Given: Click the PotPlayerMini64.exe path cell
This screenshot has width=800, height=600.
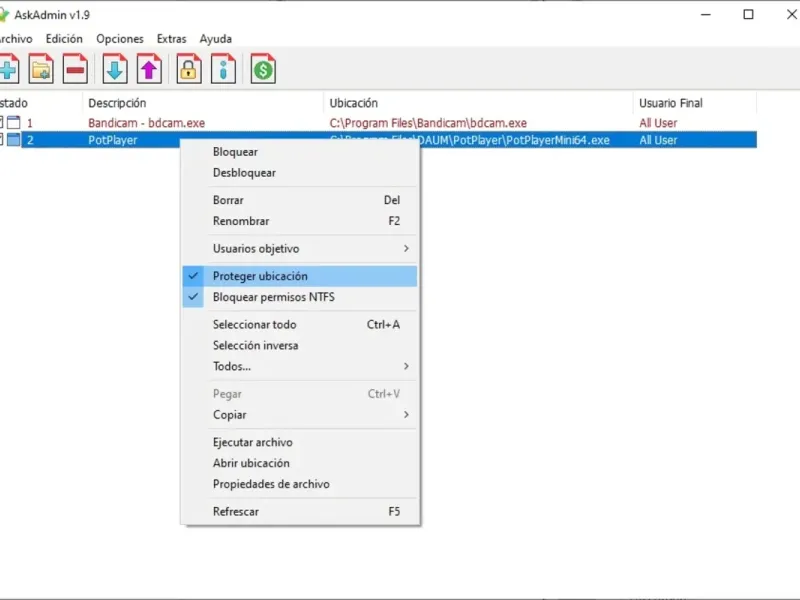Looking at the screenshot, I should pyautogui.click(x=514, y=140).
